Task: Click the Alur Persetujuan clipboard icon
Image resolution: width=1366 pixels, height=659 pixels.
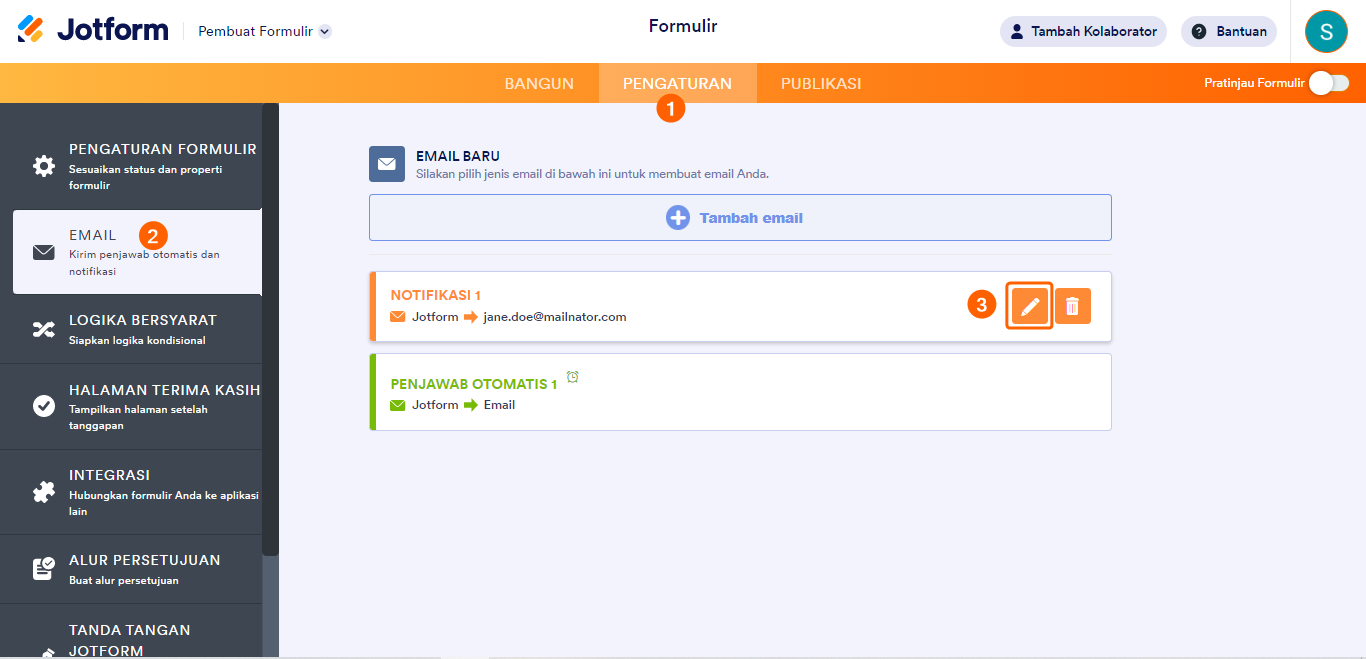Action: tap(44, 569)
